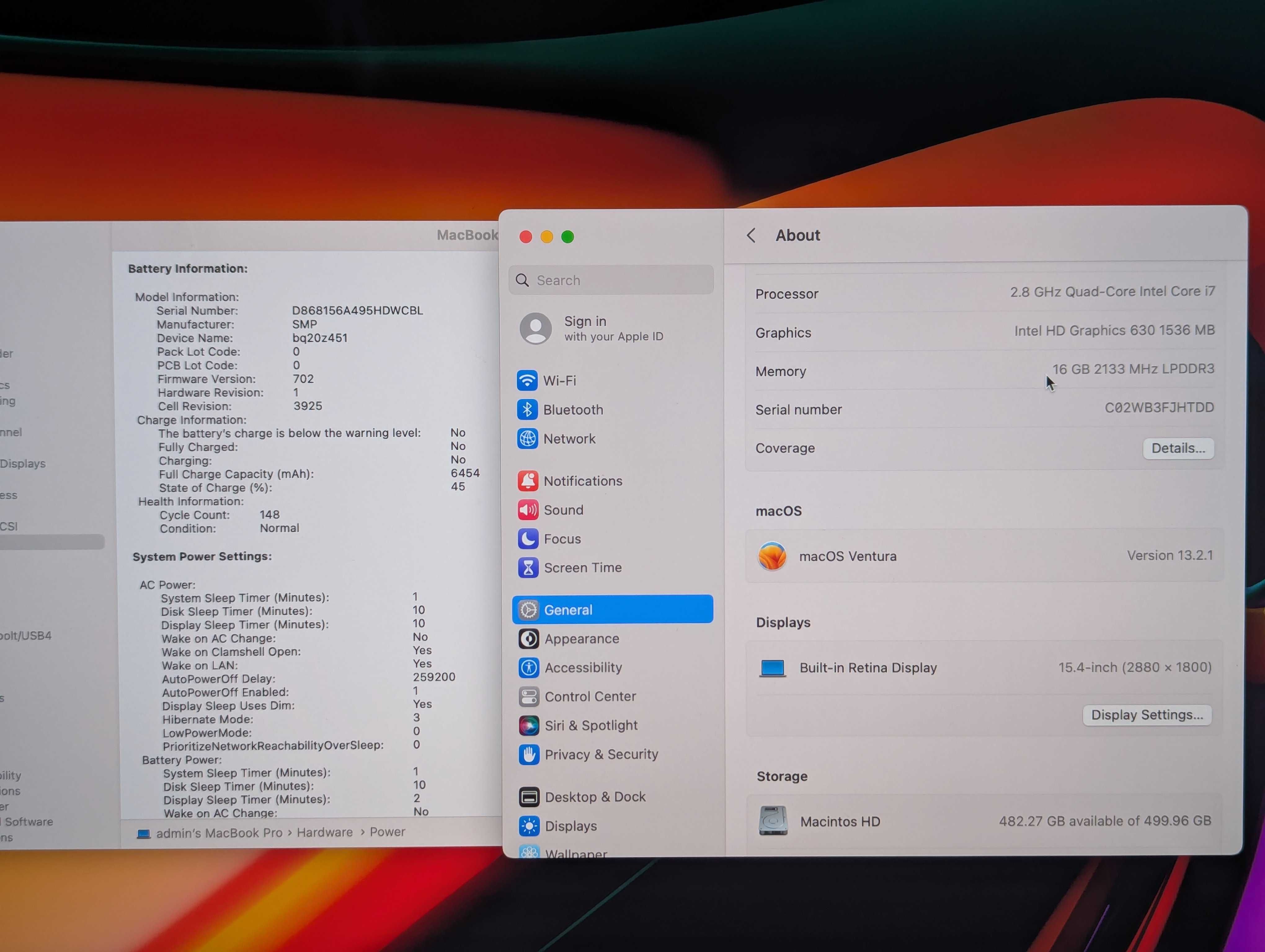Click Battery Information heading
This screenshot has height=952, width=1265.
point(188,268)
